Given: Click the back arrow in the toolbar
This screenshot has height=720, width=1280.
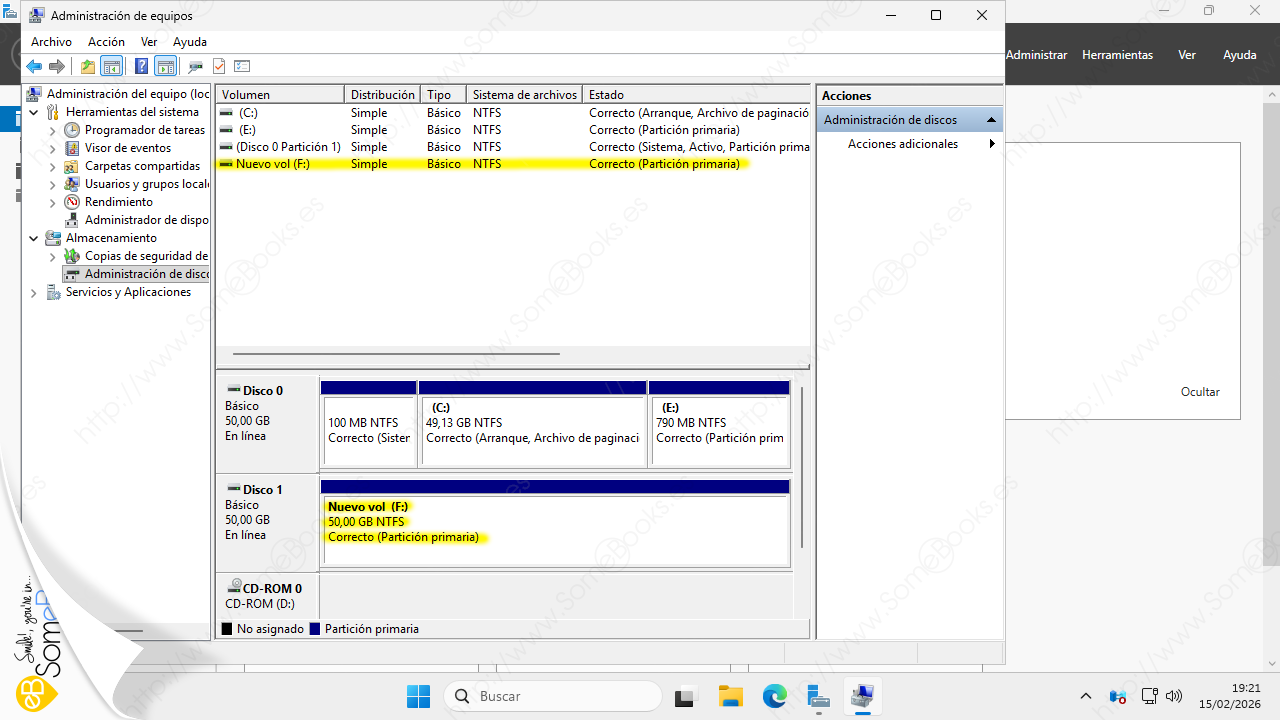Looking at the screenshot, I should tap(34, 67).
